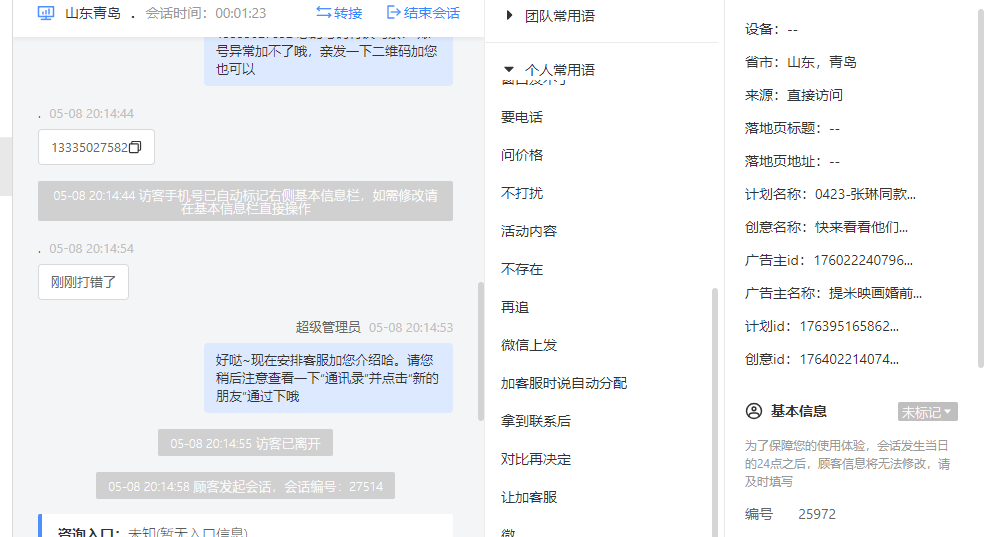Click the 访客已离开 system notice
The image size is (984, 537).
click(x=245, y=444)
